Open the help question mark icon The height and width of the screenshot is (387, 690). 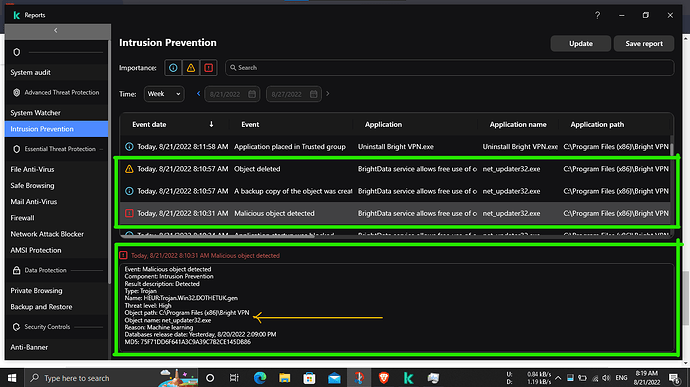597,15
